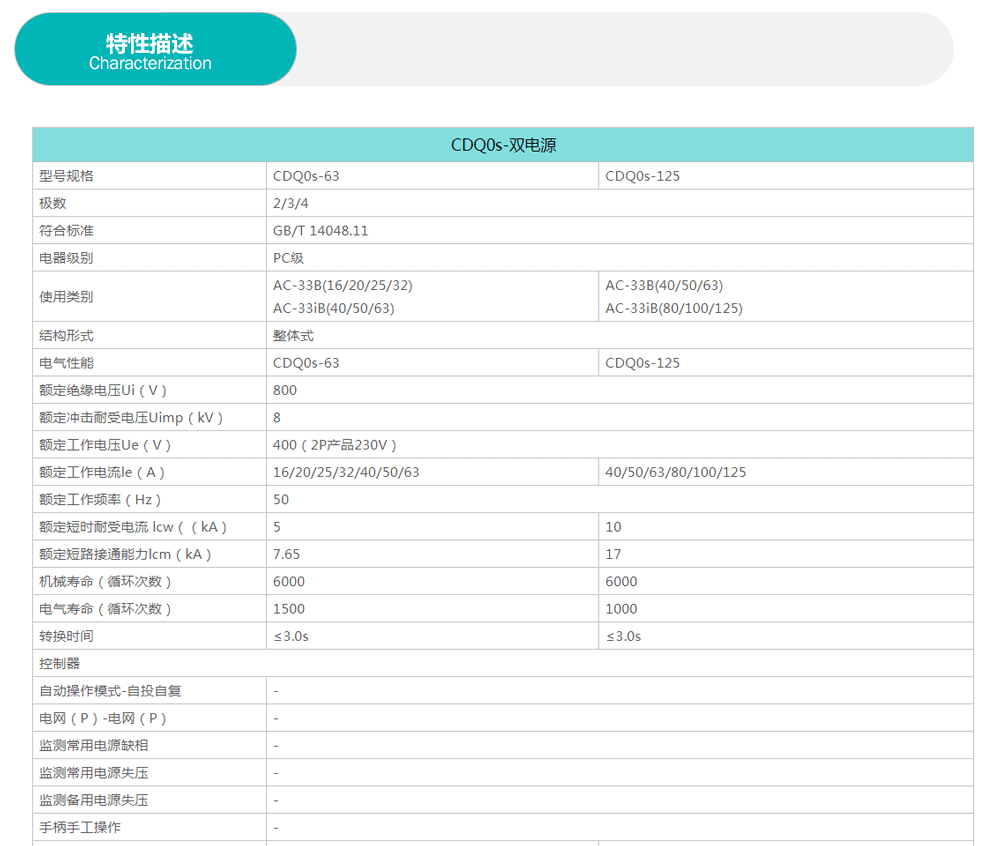Select the 型号规格 row label
The image size is (981, 846).
[66, 176]
